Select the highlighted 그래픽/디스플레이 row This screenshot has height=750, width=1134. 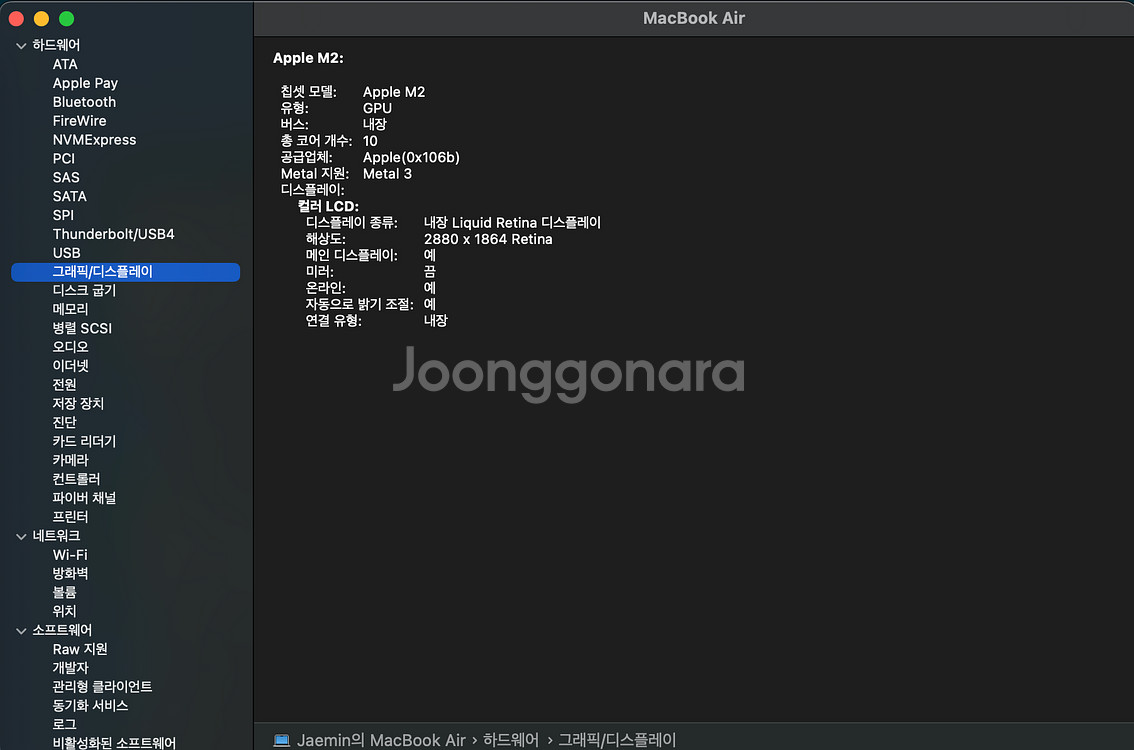(x=126, y=272)
